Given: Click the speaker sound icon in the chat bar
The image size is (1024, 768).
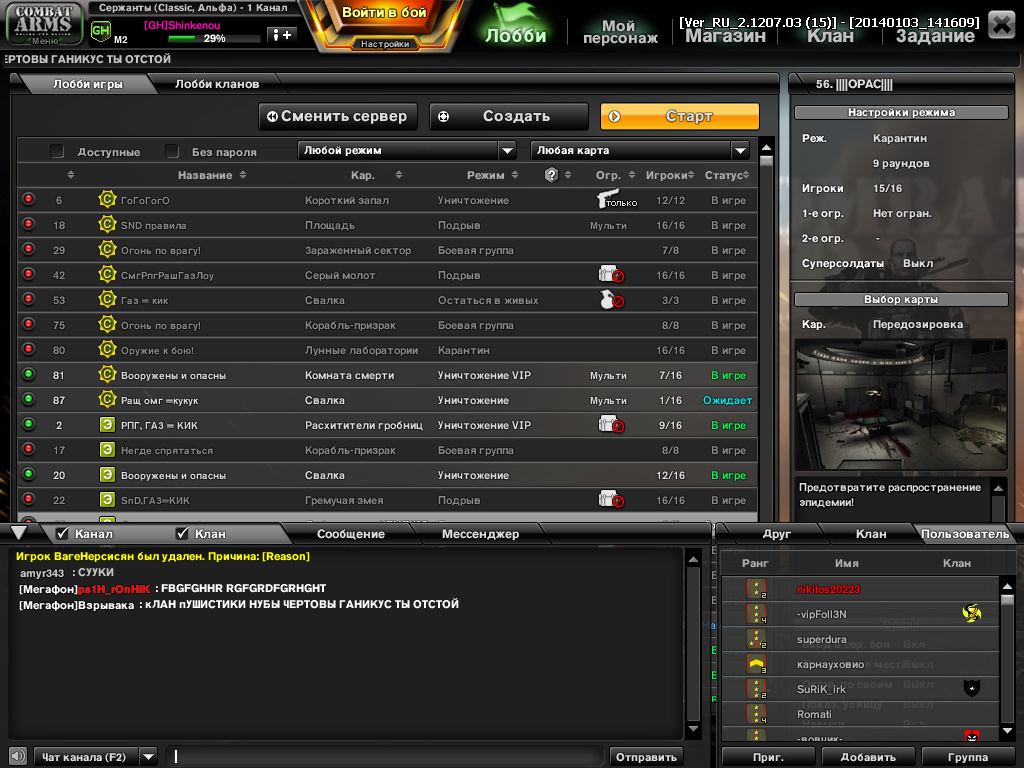Looking at the screenshot, I should point(18,756).
